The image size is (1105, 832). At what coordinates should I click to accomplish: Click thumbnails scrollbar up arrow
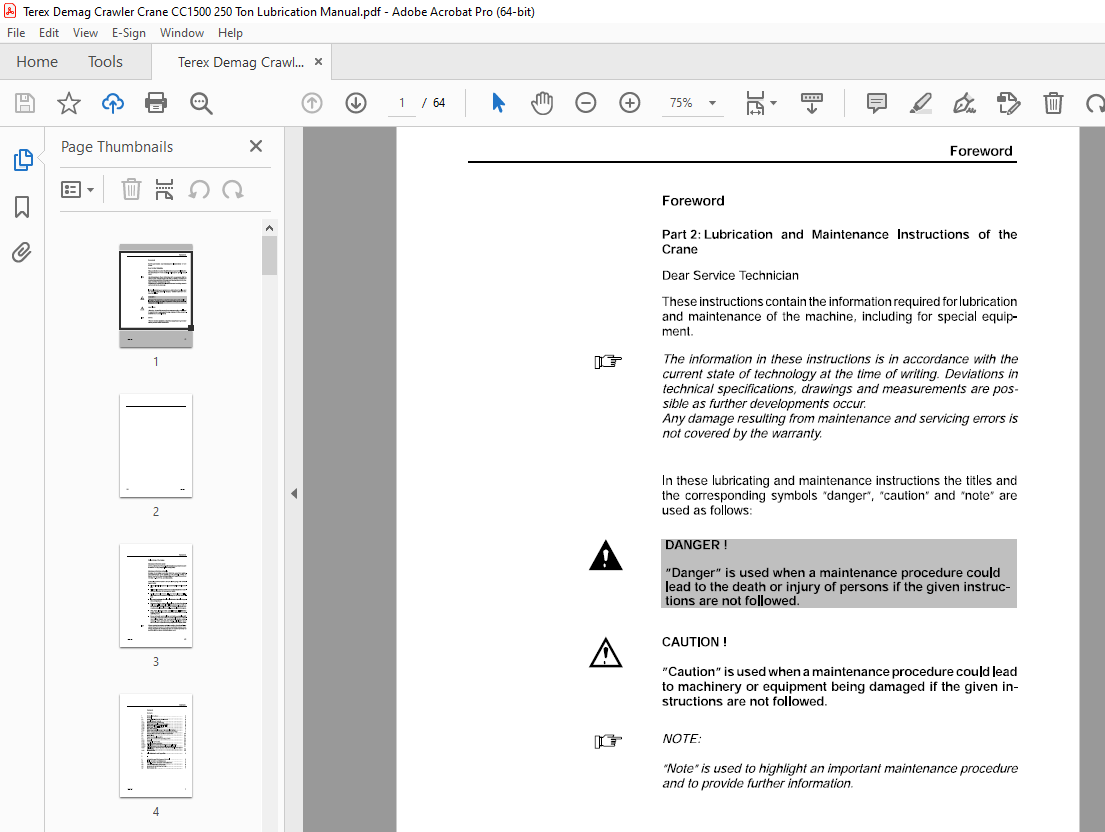[x=269, y=228]
